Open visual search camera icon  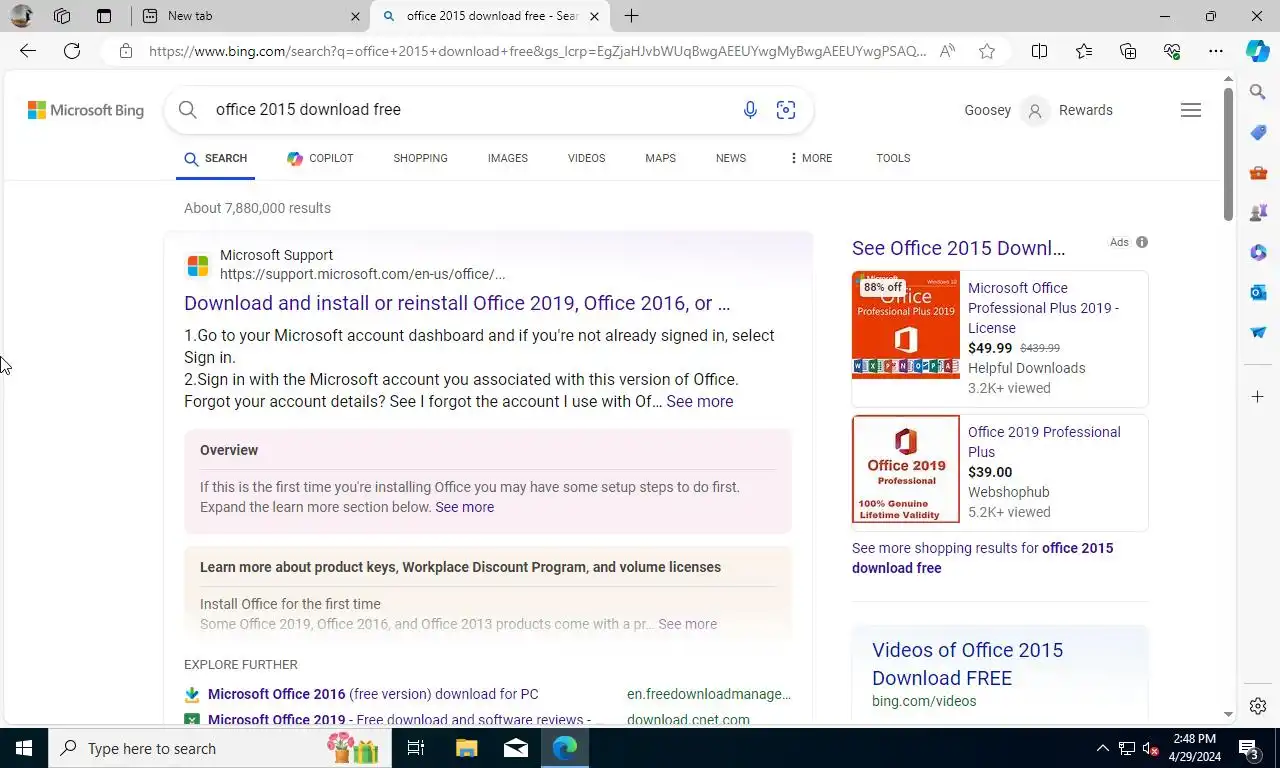pyautogui.click(x=786, y=110)
